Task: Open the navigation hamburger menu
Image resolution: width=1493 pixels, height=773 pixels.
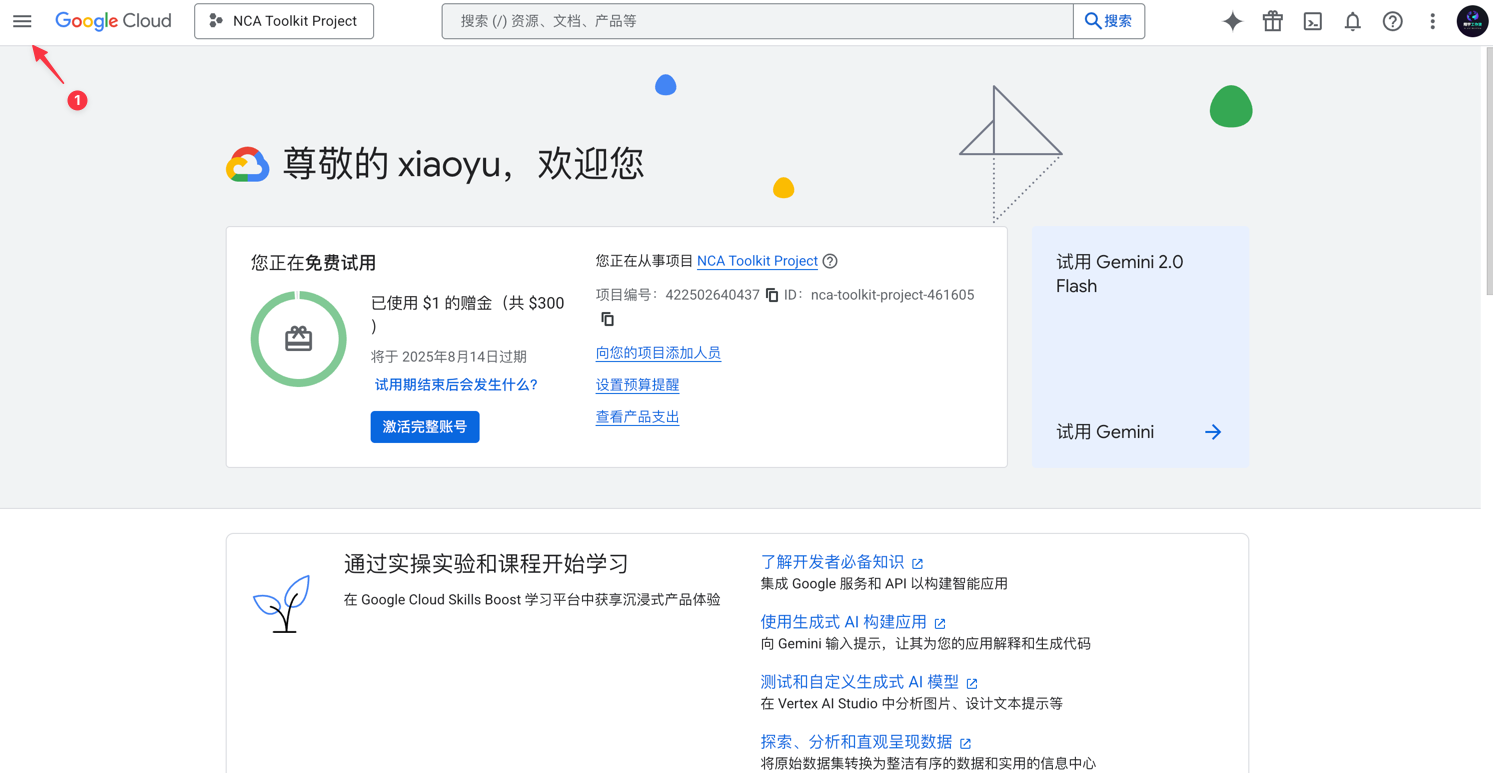Action: 22,21
